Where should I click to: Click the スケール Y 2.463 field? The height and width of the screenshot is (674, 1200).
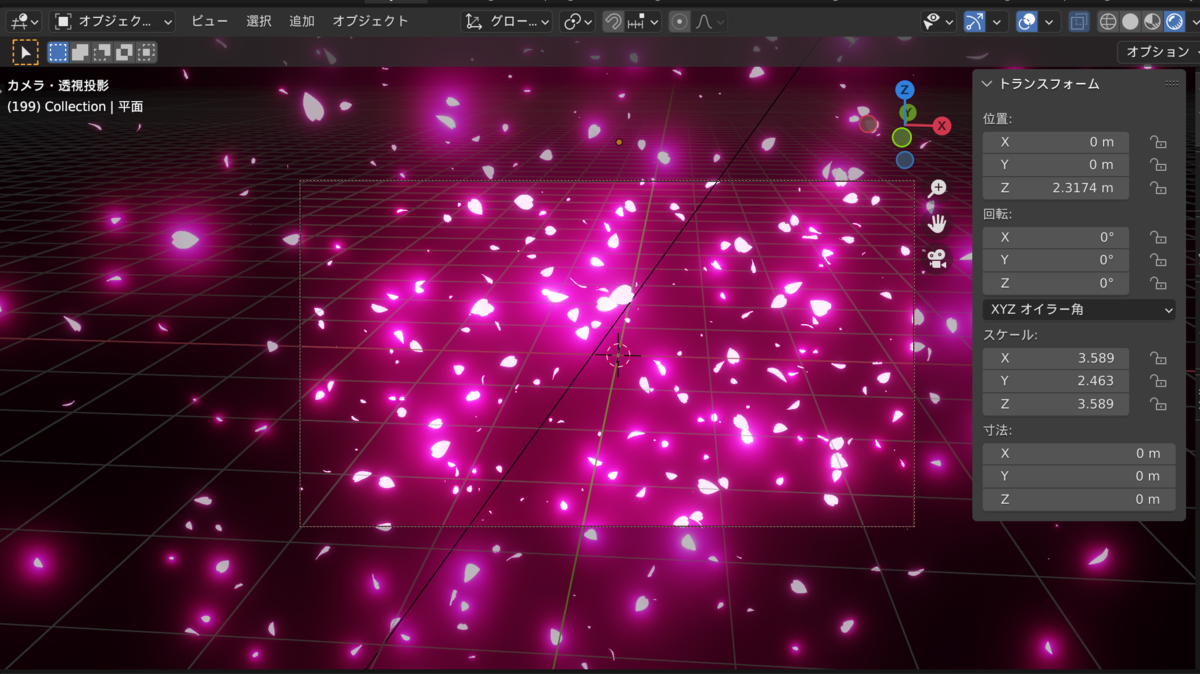(x=1055, y=381)
